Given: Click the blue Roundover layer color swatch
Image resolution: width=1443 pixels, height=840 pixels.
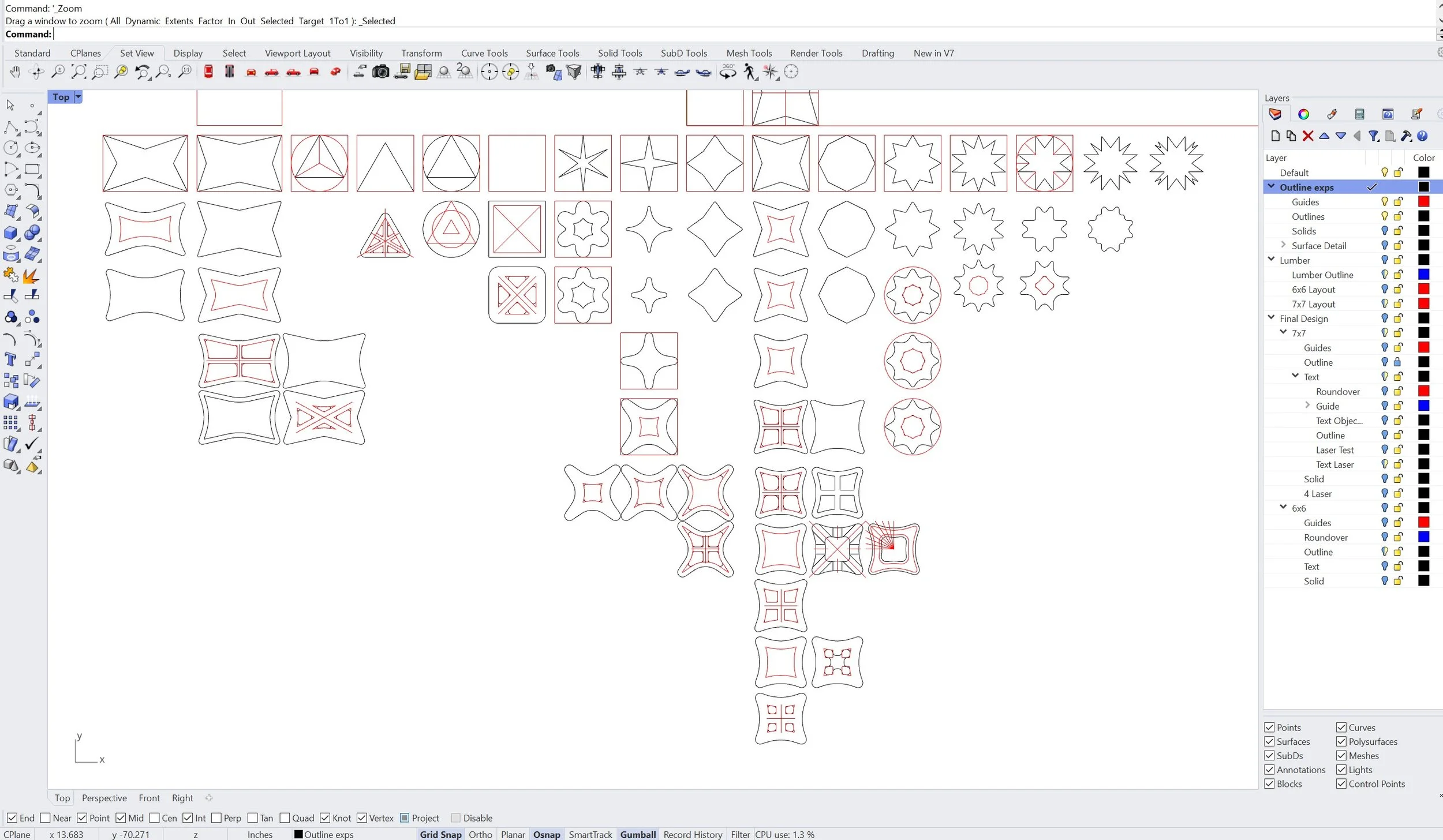Looking at the screenshot, I should click(x=1423, y=537).
